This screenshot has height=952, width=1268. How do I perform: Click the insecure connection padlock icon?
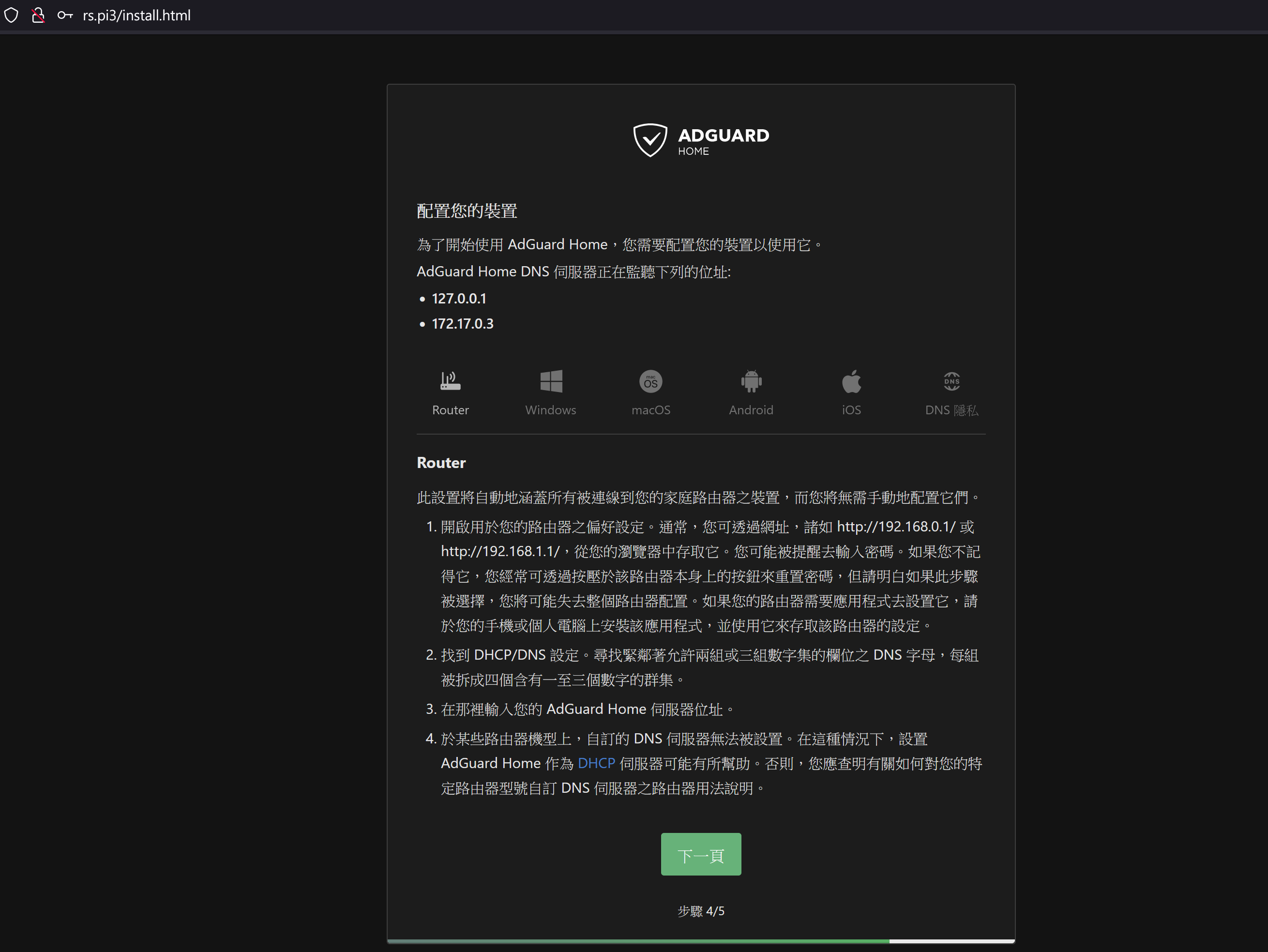click(38, 15)
